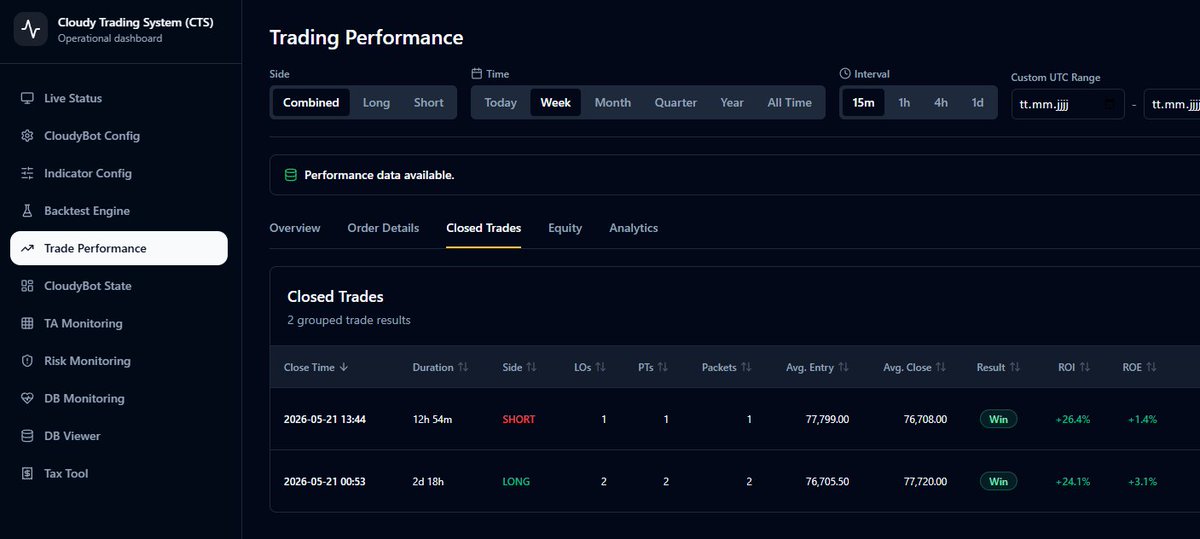Viewport: 1200px width, 539px height.
Task: Open Live Status in the sidebar
Action: pyautogui.click(x=119, y=98)
